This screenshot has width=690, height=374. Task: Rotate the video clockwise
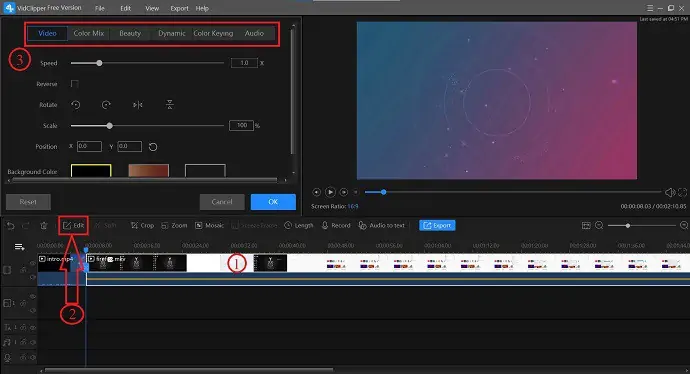coord(106,105)
